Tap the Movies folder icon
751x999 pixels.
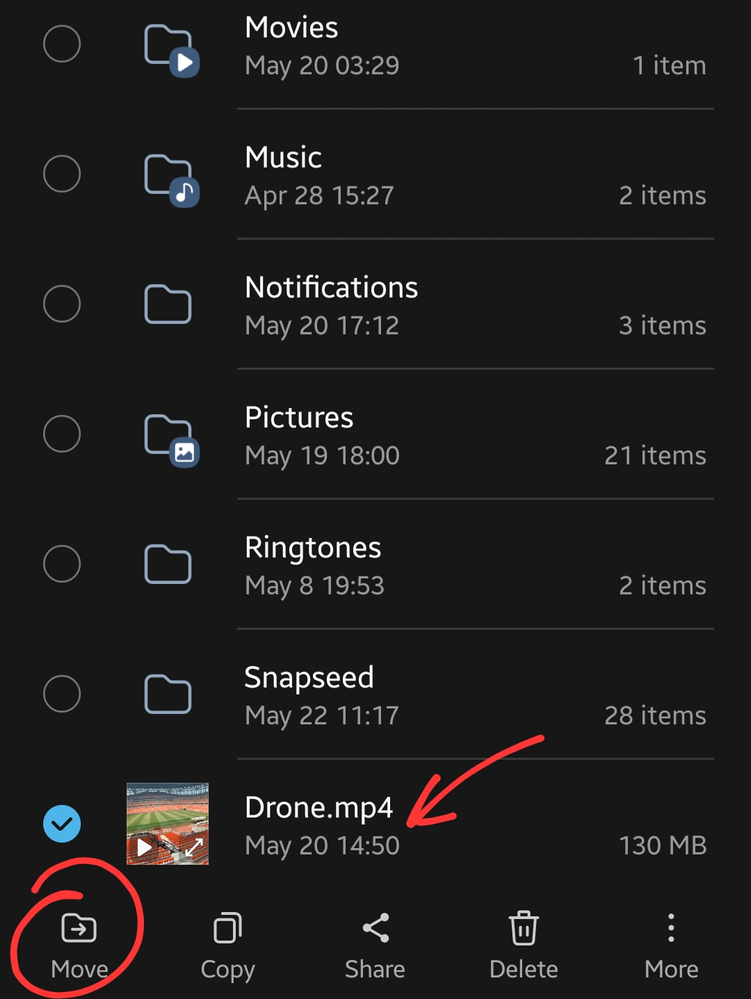(171, 50)
